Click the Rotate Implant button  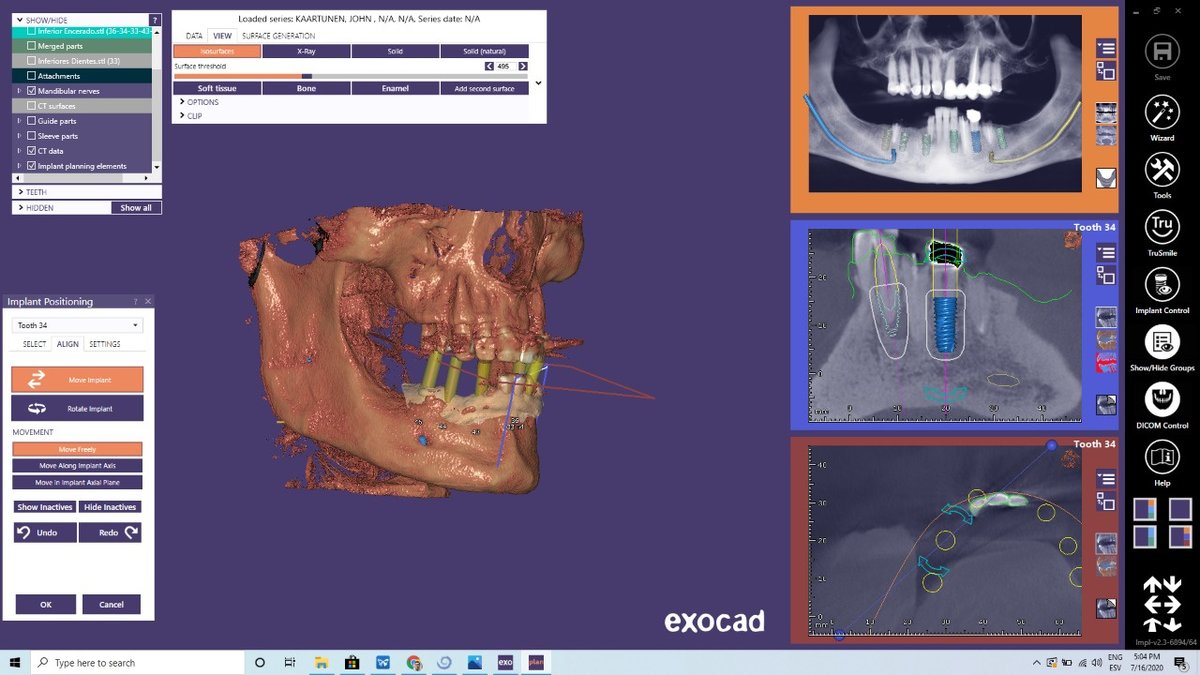pyautogui.click(x=77, y=408)
